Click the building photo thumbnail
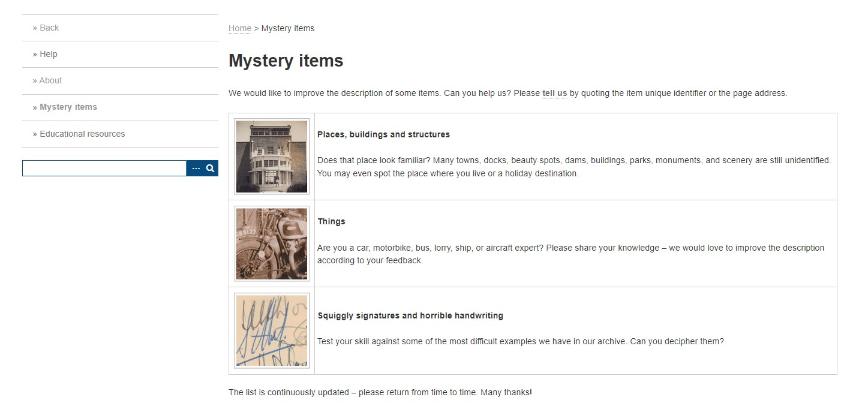Viewport: 850px width, 415px height. coord(271,157)
